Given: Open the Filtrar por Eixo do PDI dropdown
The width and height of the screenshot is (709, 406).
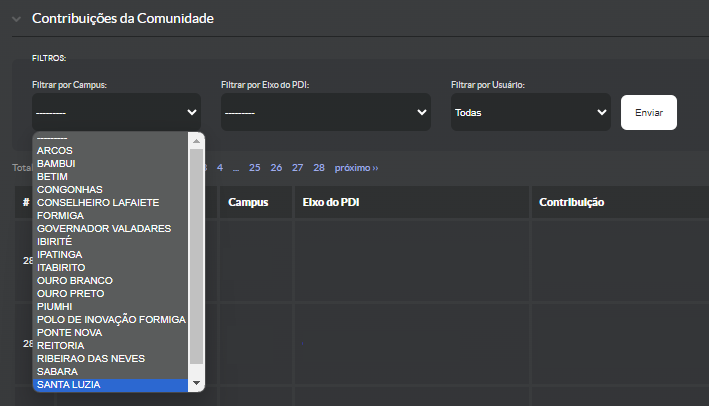Looking at the screenshot, I should click(325, 113).
